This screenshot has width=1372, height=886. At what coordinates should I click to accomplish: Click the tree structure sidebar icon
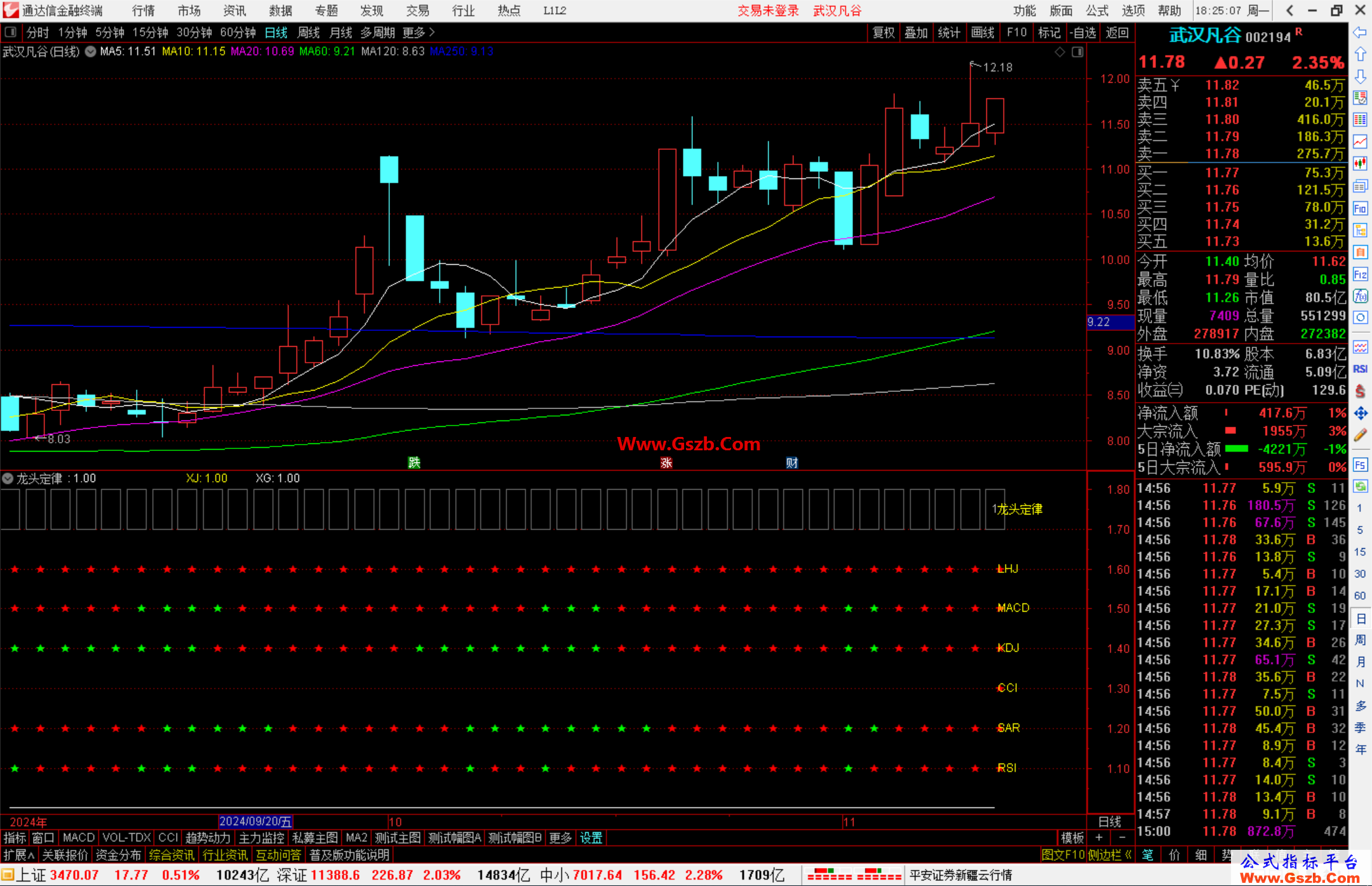[1360, 230]
